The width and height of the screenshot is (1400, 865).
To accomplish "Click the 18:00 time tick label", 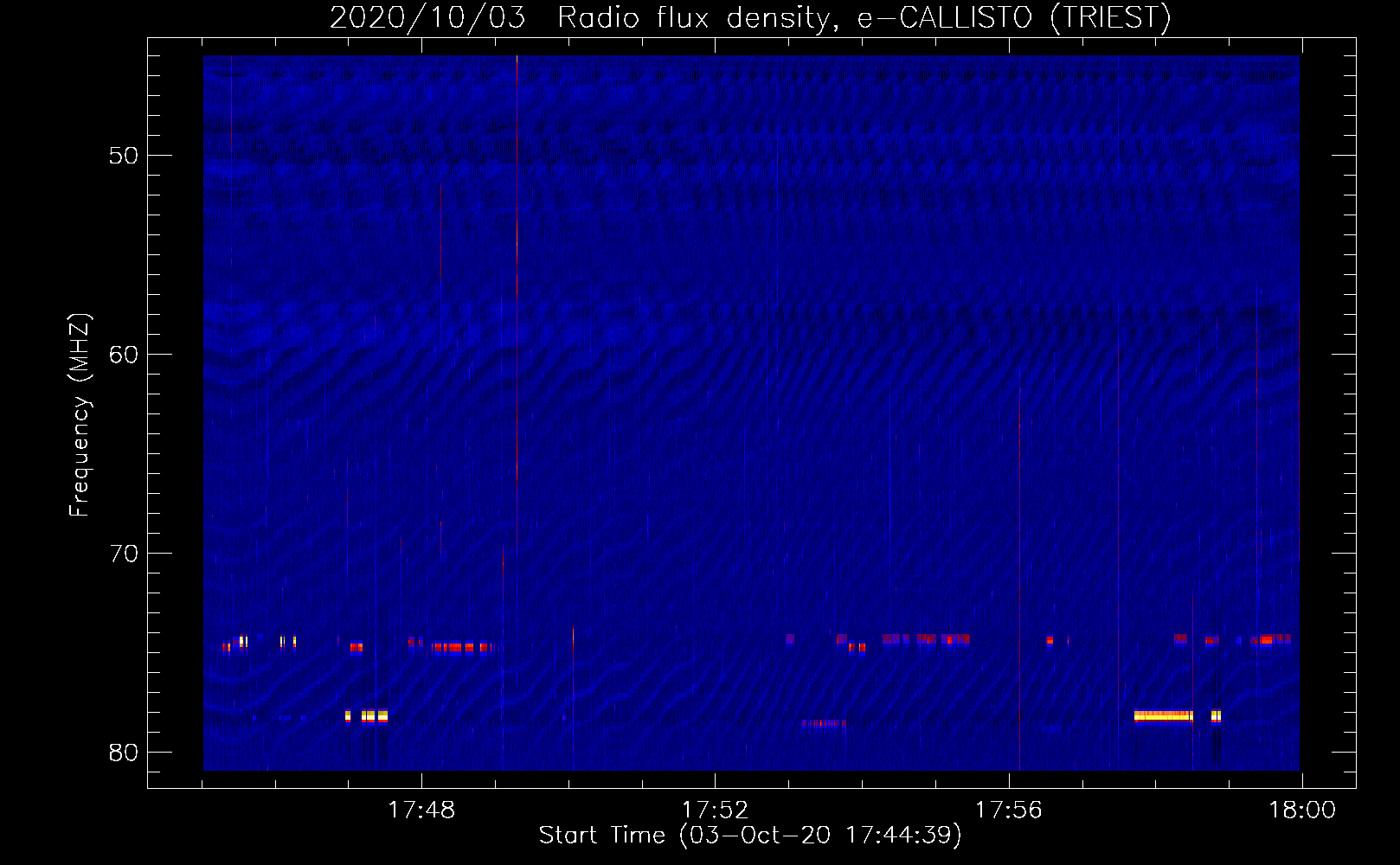I will 1302,811.
